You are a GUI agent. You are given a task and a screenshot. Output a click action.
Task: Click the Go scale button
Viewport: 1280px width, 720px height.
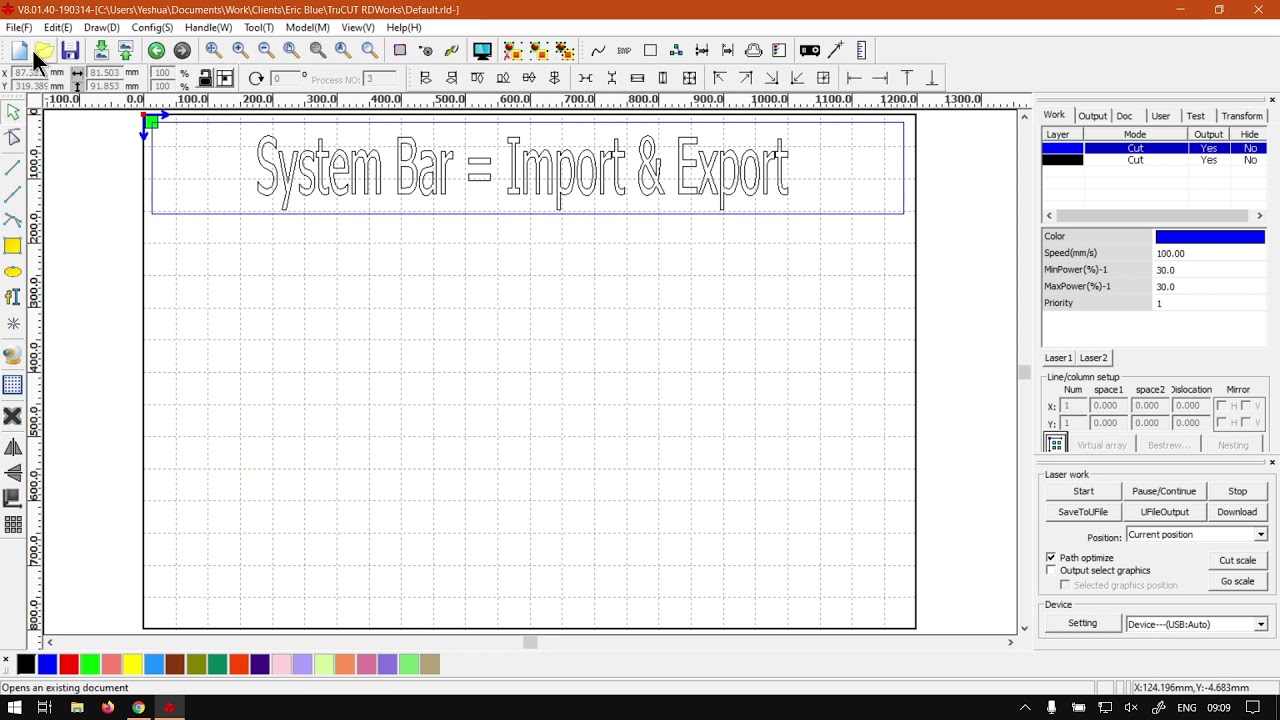click(1237, 581)
